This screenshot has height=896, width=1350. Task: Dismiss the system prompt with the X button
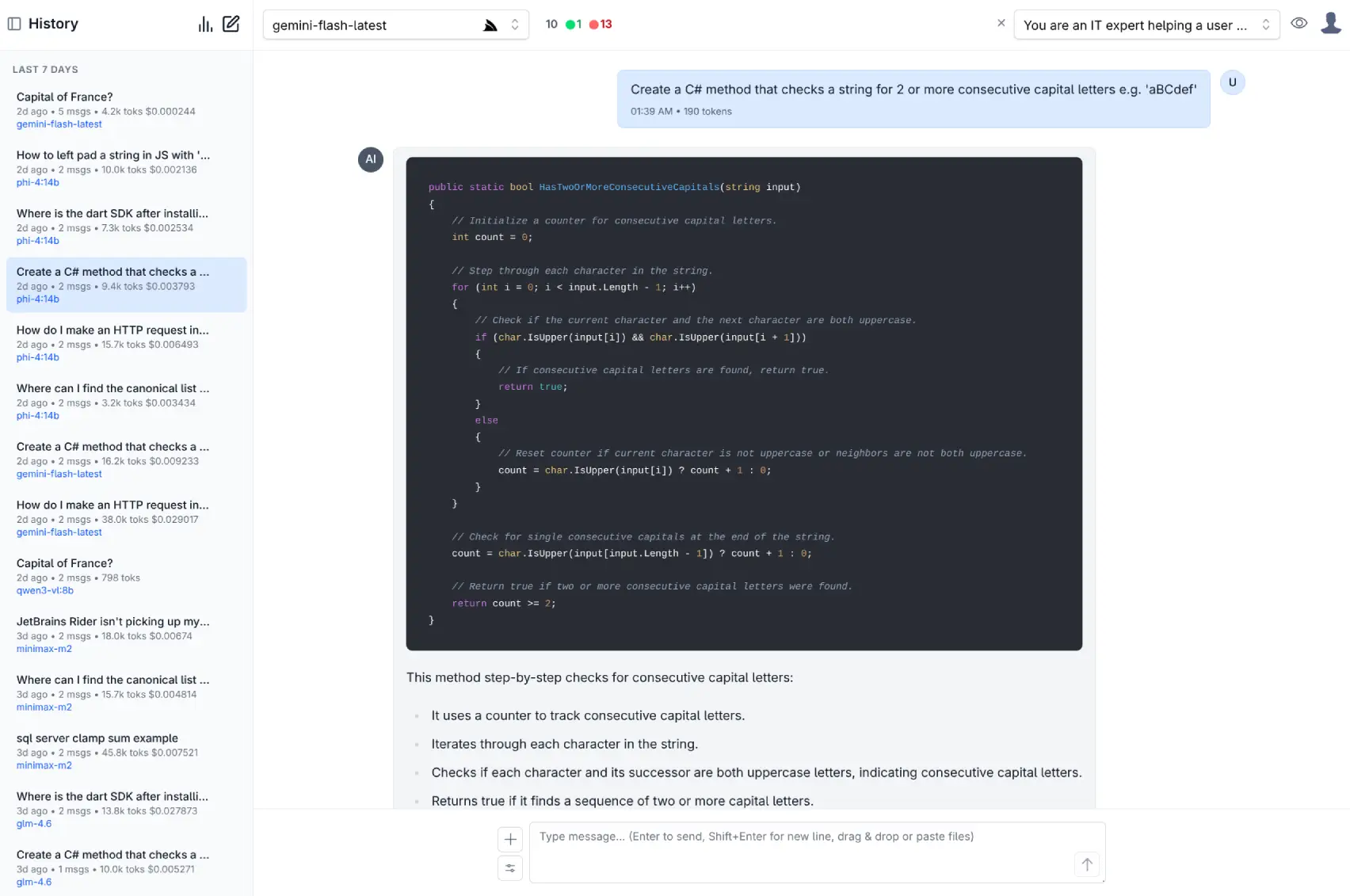pyautogui.click(x=1001, y=23)
